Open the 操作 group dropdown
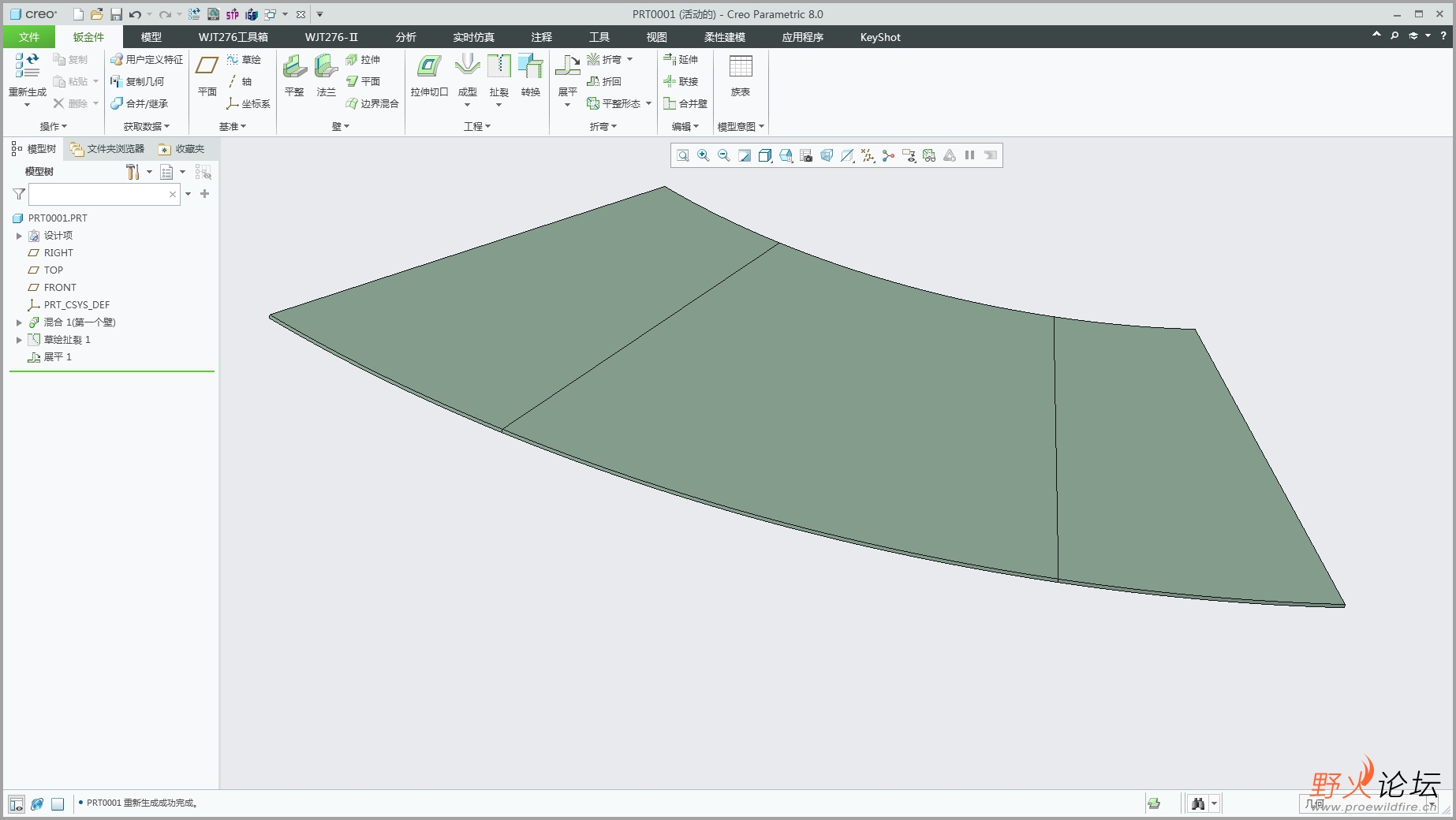1456x820 pixels. tap(54, 126)
